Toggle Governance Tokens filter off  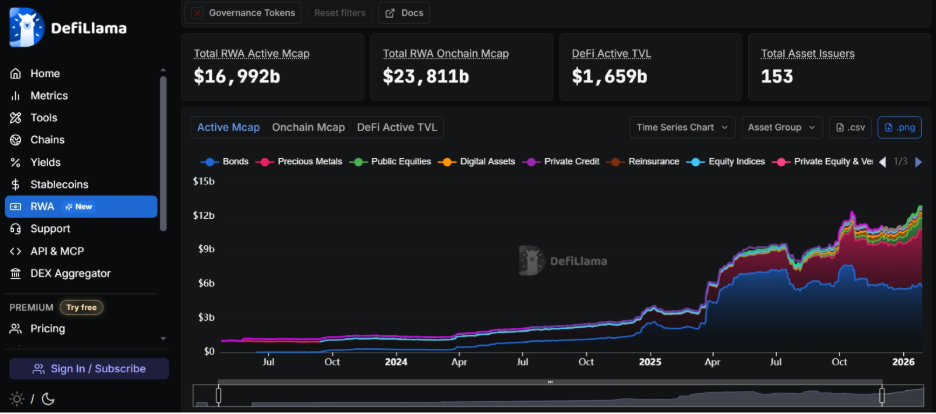(244, 13)
